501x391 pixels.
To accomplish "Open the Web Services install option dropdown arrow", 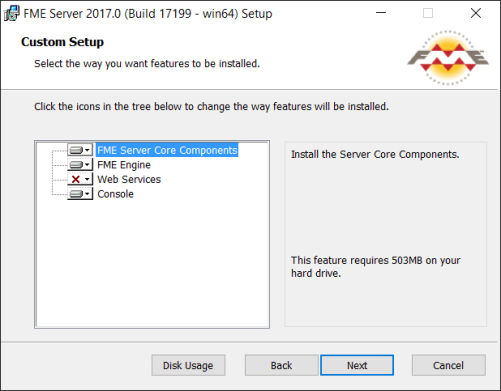I will coord(87,179).
